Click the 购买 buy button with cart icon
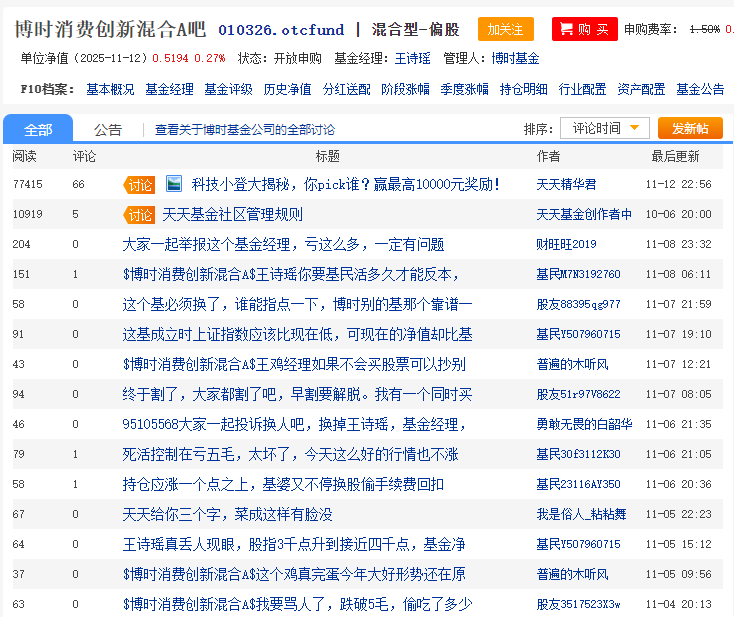This screenshot has width=734, height=617. point(585,29)
